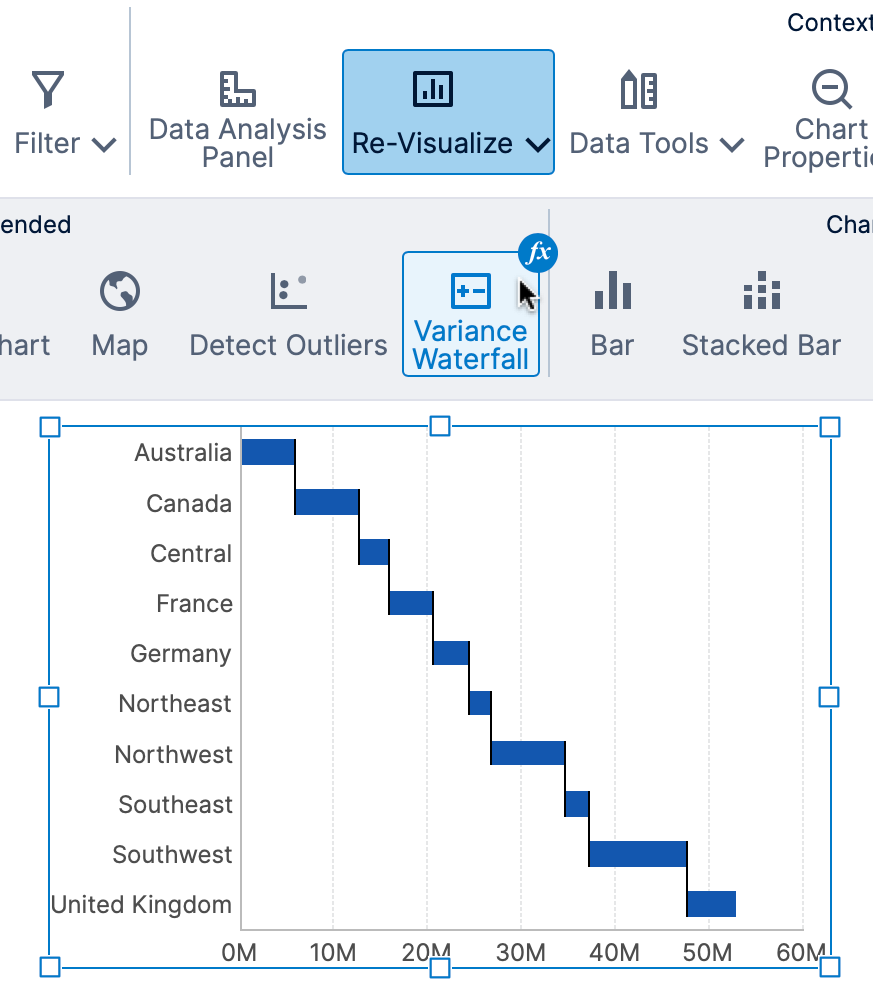The width and height of the screenshot is (873, 1005).
Task: Expand the Filter dropdown chevron
Action: 104,145
